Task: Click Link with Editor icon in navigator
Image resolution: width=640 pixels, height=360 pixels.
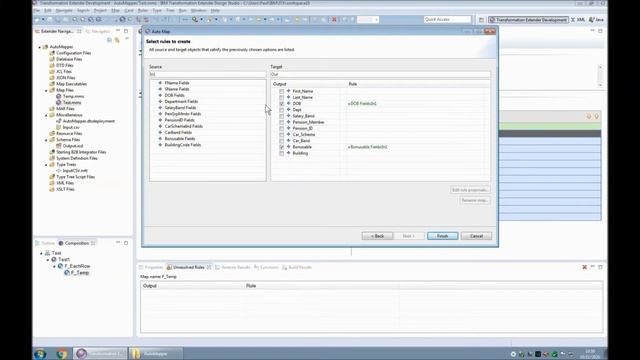Action: point(117,40)
